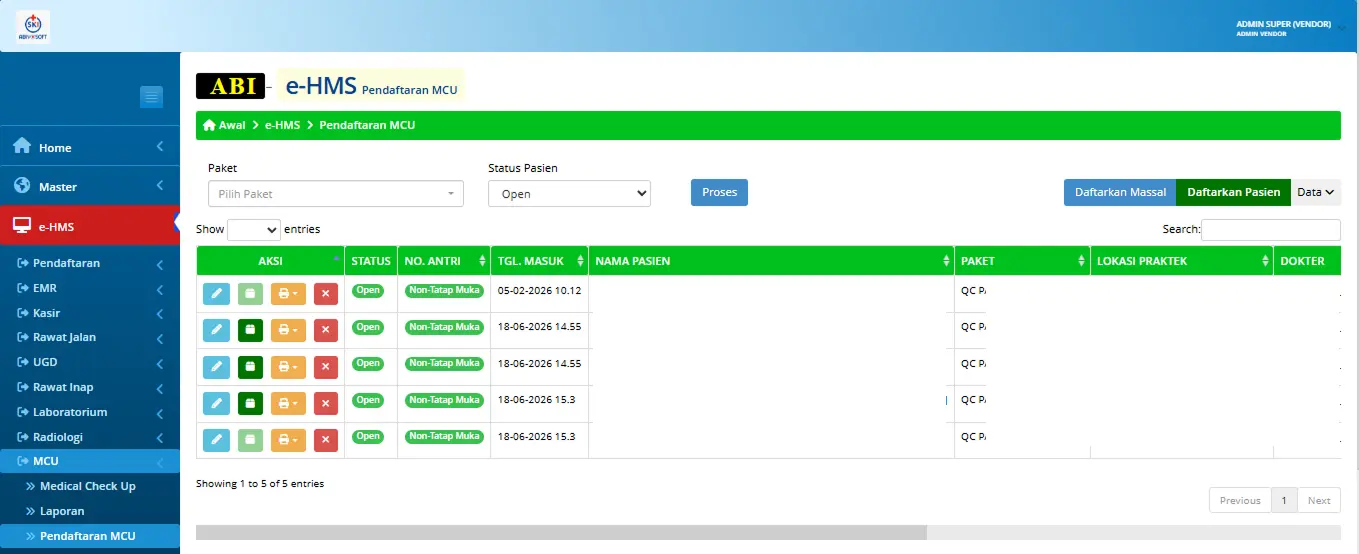Open the Rawat Inap sidebar menu
Viewport: 1359px width, 554px height.
click(x=90, y=387)
